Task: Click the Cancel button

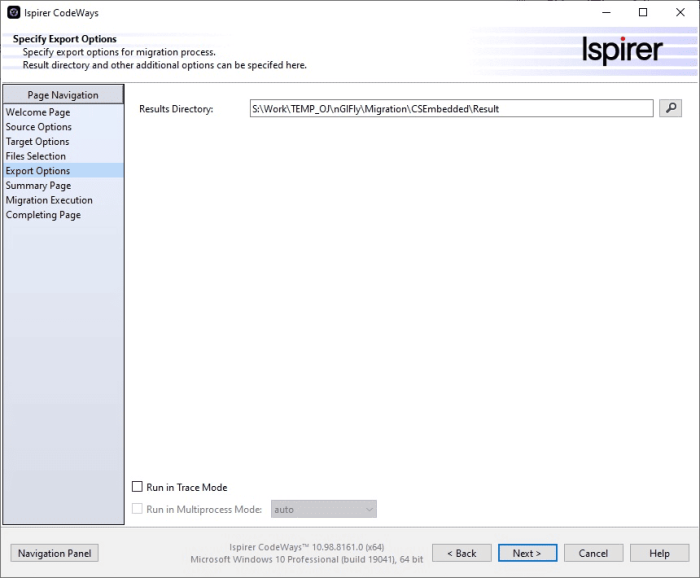Action: pos(593,553)
